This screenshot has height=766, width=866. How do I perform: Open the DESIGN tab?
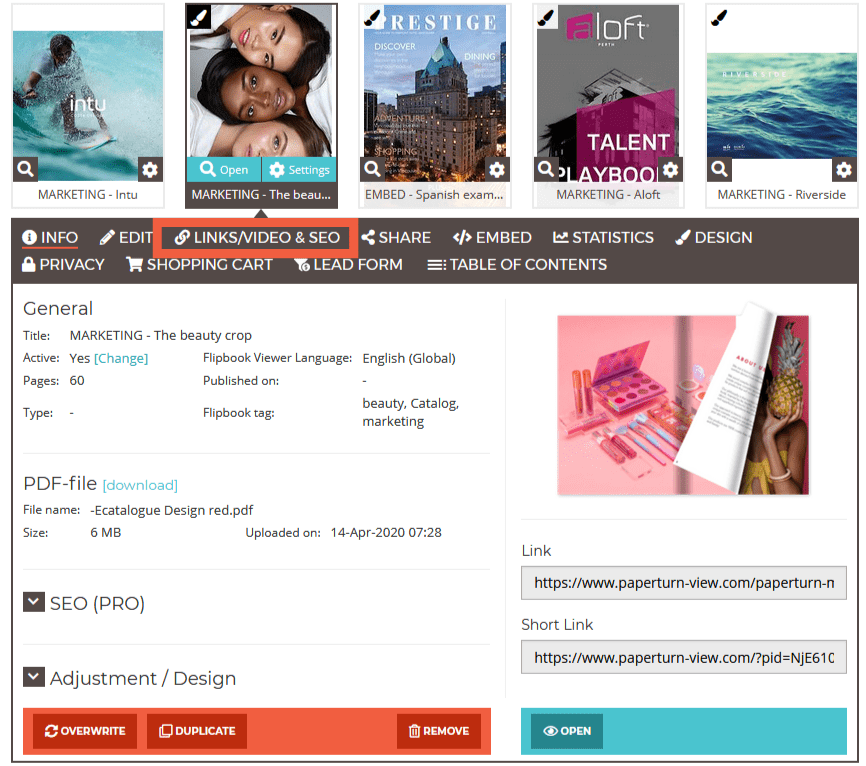[x=714, y=238]
